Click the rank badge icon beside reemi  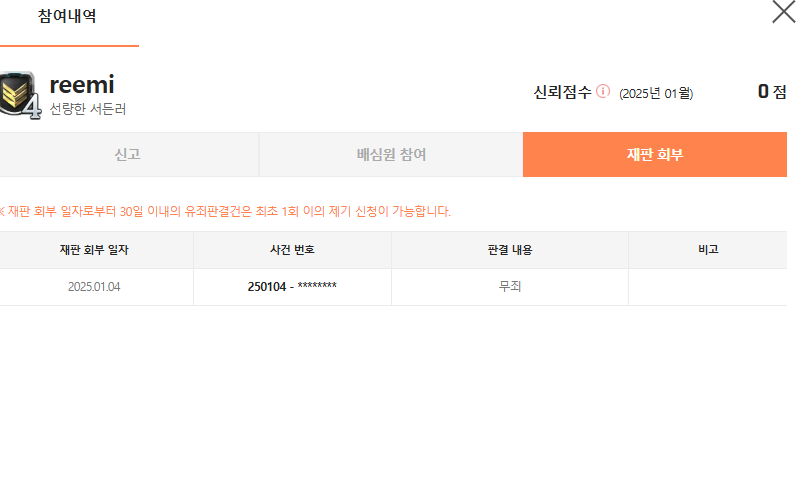point(20,96)
